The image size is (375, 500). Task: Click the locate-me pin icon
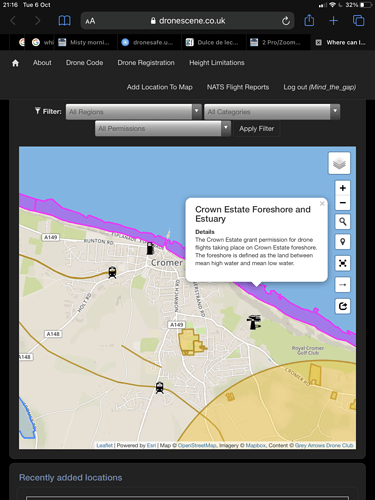click(342, 242)
